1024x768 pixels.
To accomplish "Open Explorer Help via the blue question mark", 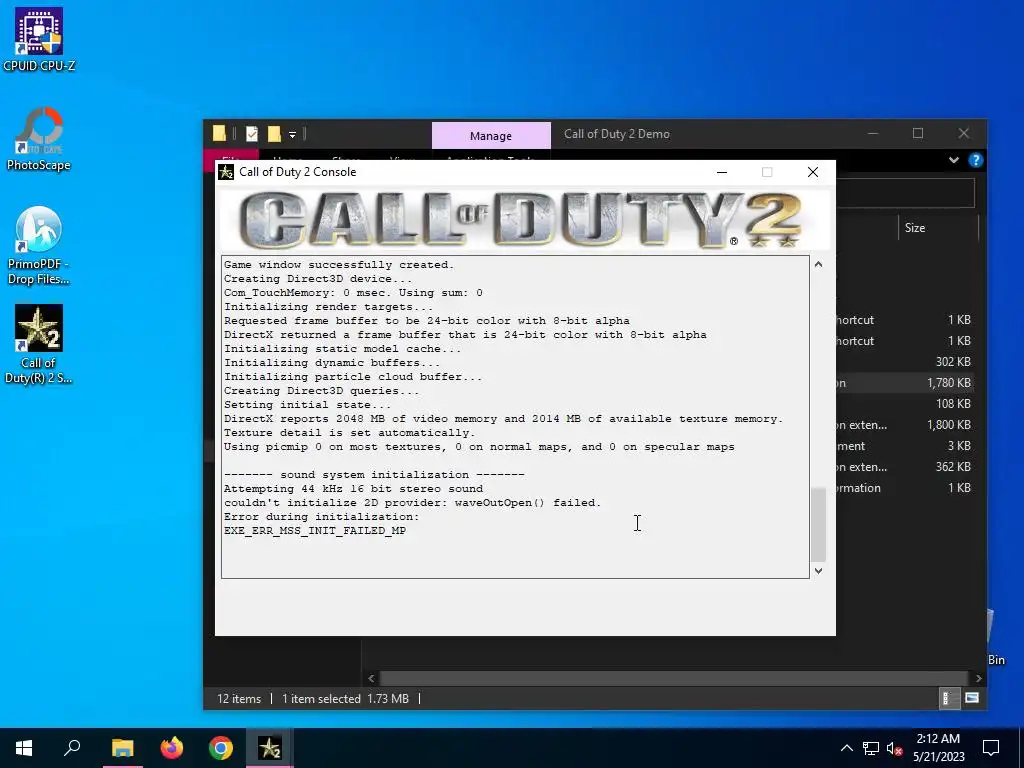I will pyautogui.click(x=976, y=160).
